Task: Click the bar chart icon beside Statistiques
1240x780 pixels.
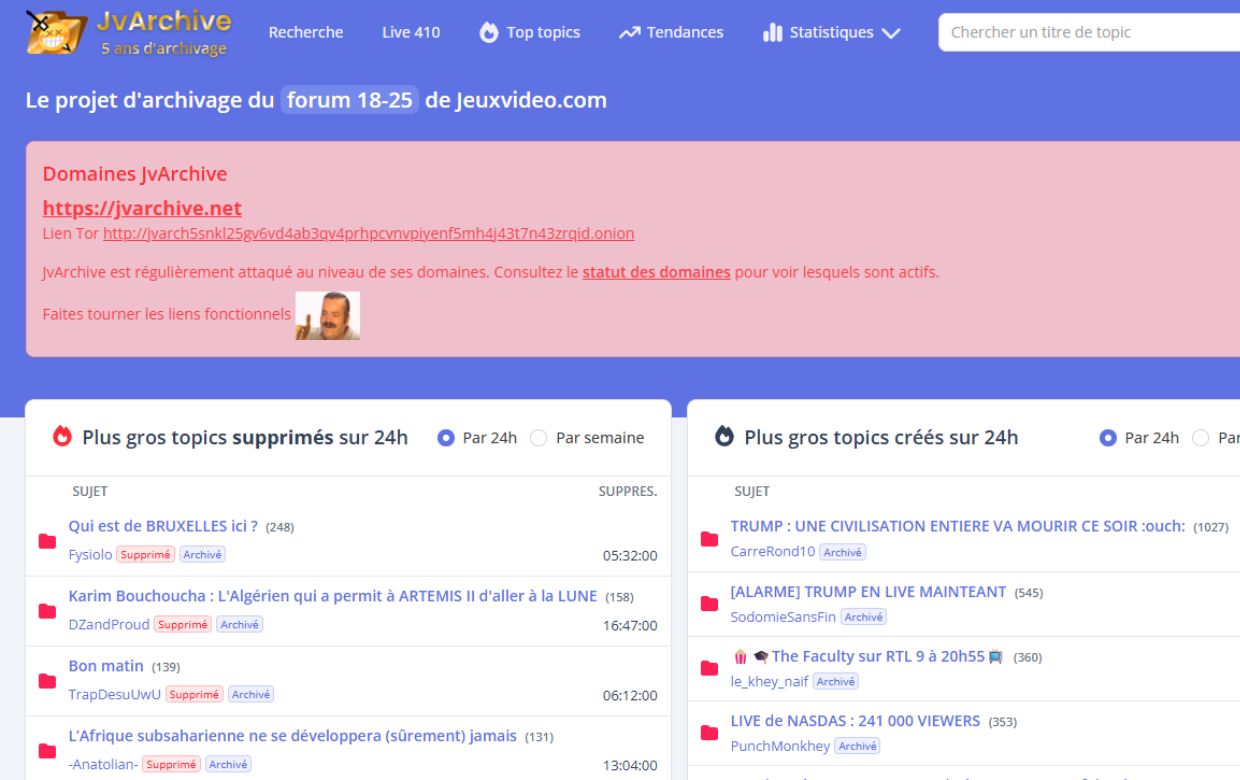Action: coord(772,33)
